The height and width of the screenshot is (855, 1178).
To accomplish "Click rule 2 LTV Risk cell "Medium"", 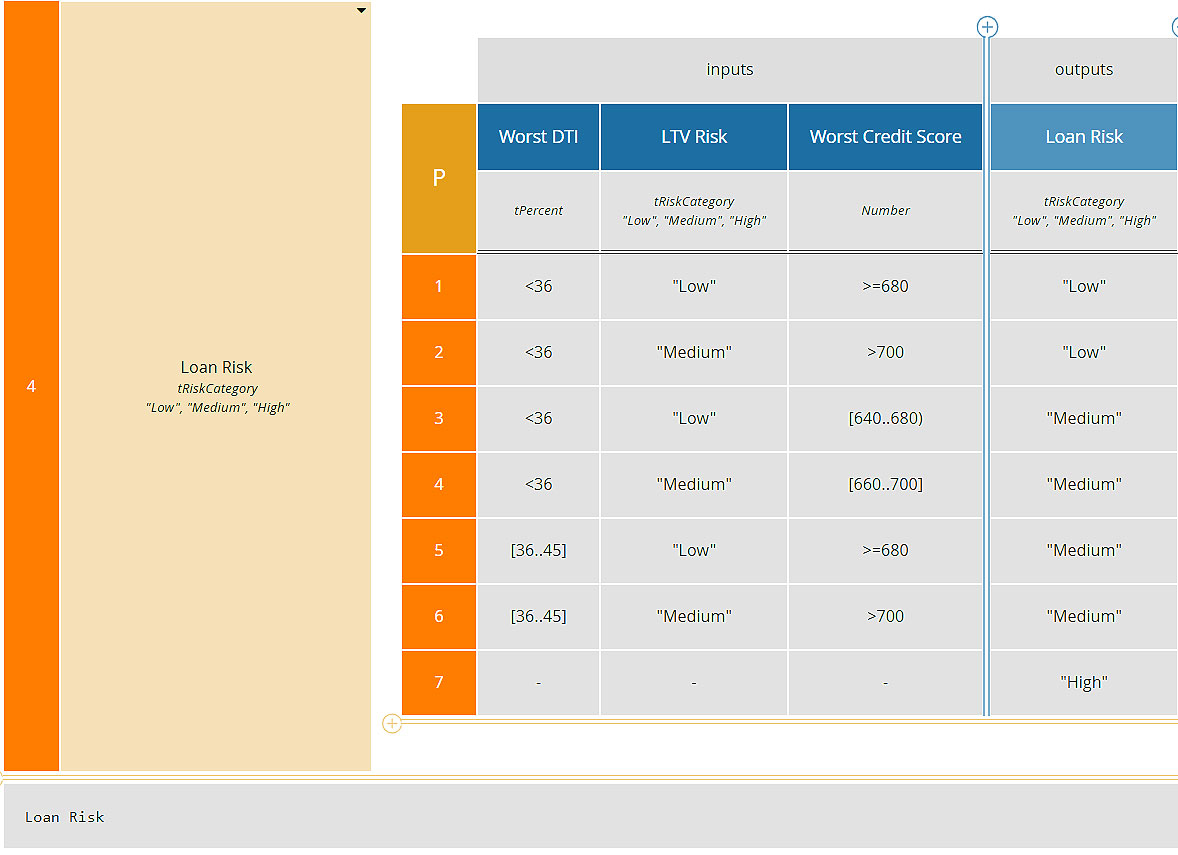I will click(x=694, y=352).
